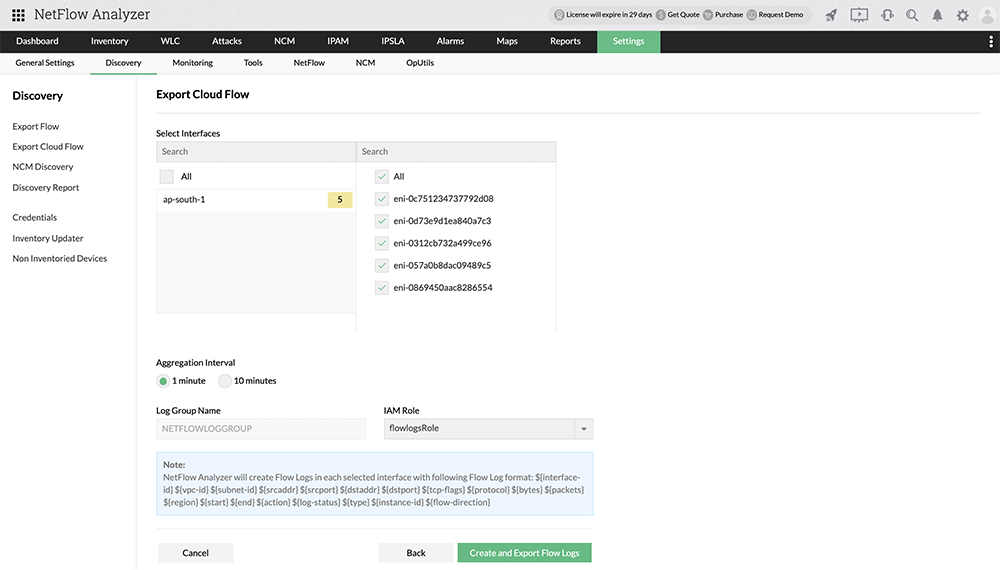Open the gear settings icon

coord(963,15)
